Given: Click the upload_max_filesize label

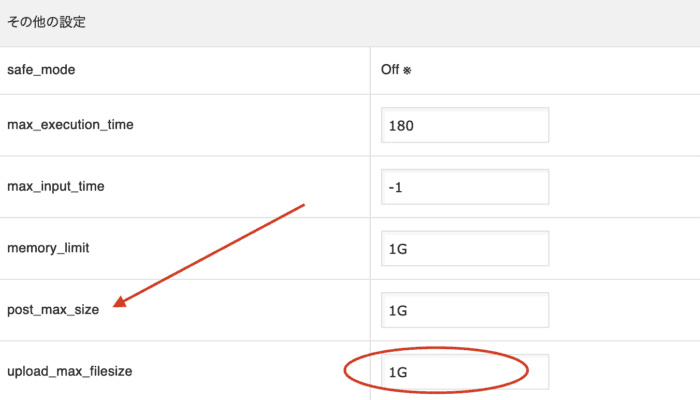Looking at the screenshot, I should pos(70,371).
